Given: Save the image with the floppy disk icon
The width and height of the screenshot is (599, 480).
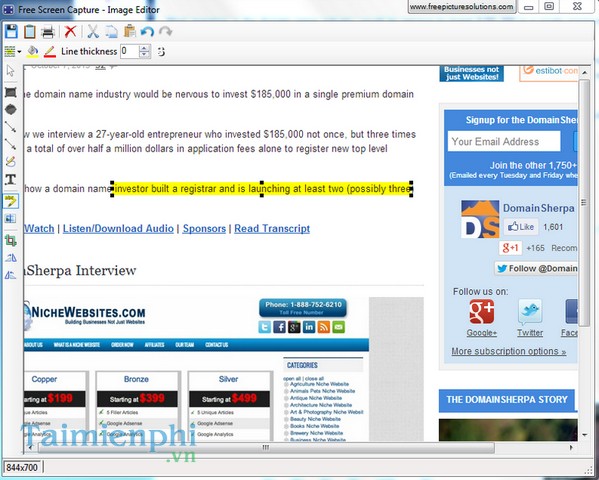Looking at the screenshot, I should click(11, 31).
